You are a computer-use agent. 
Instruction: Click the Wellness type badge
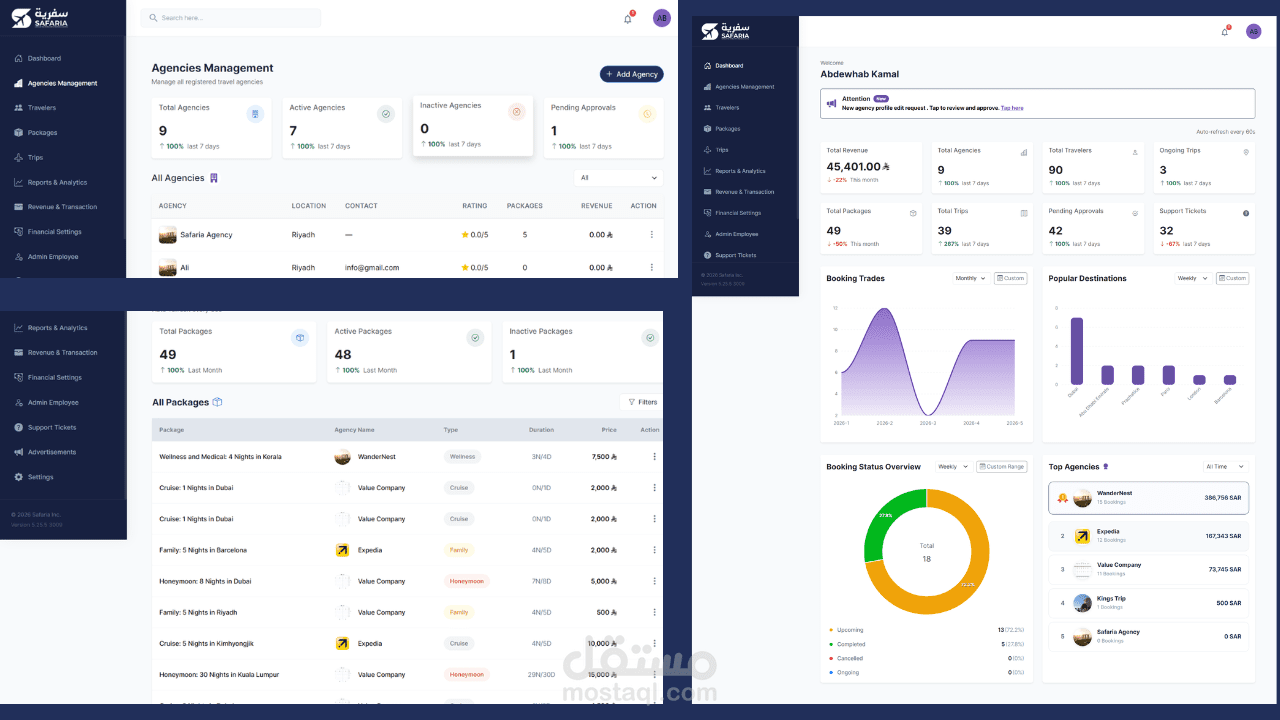click(462, 457)
